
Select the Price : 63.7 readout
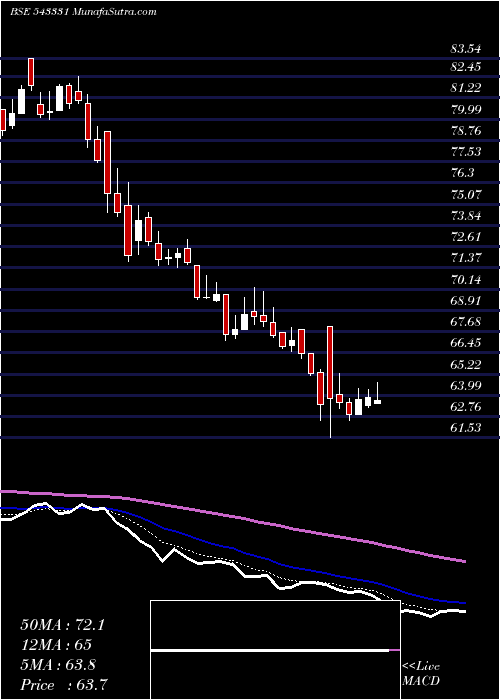point(63,684)
